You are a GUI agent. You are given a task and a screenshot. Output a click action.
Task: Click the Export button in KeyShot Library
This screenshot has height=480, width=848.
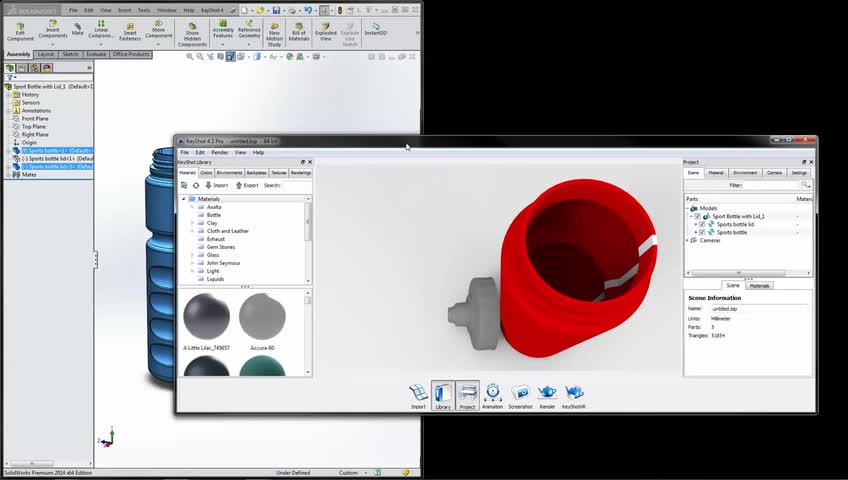coord(247,185)
